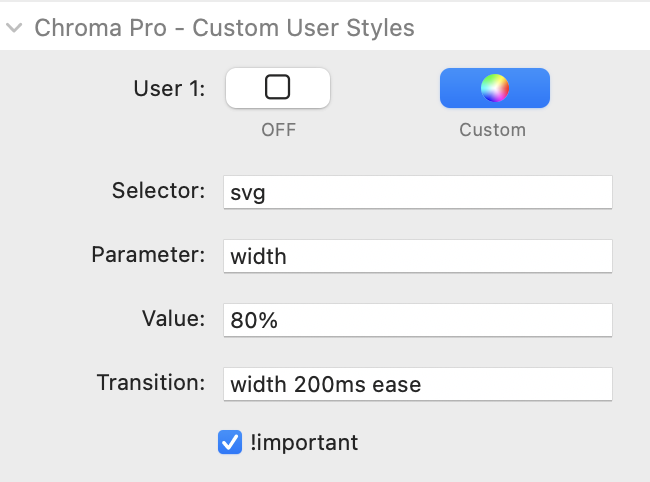Viewport: 650px width, 482px height.
Task: Activate the blue Custom style button
Action: coord(495,88)
